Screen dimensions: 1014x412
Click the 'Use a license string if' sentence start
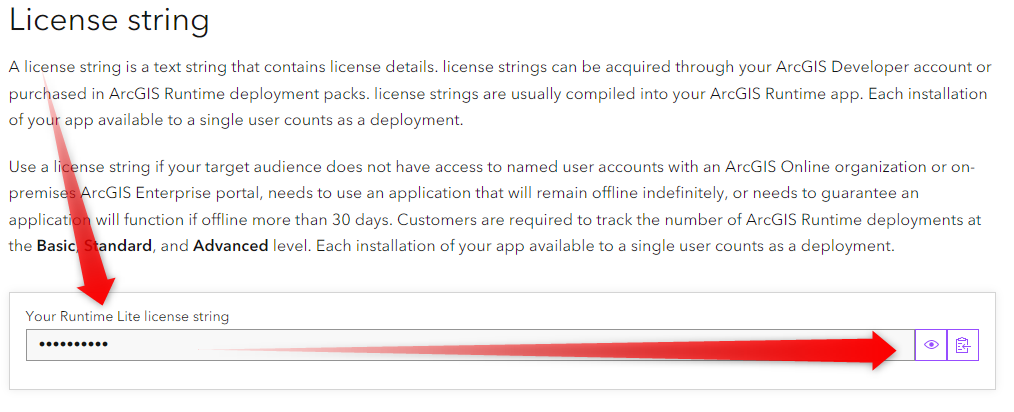pyautogui.click(x=79, y=167)
